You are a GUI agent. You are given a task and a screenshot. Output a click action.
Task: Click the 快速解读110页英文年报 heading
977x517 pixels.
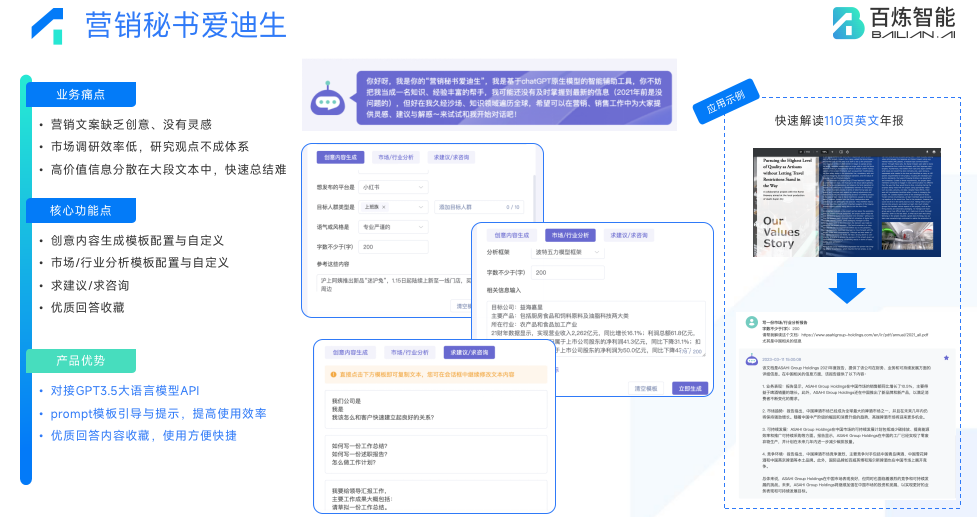839,121
